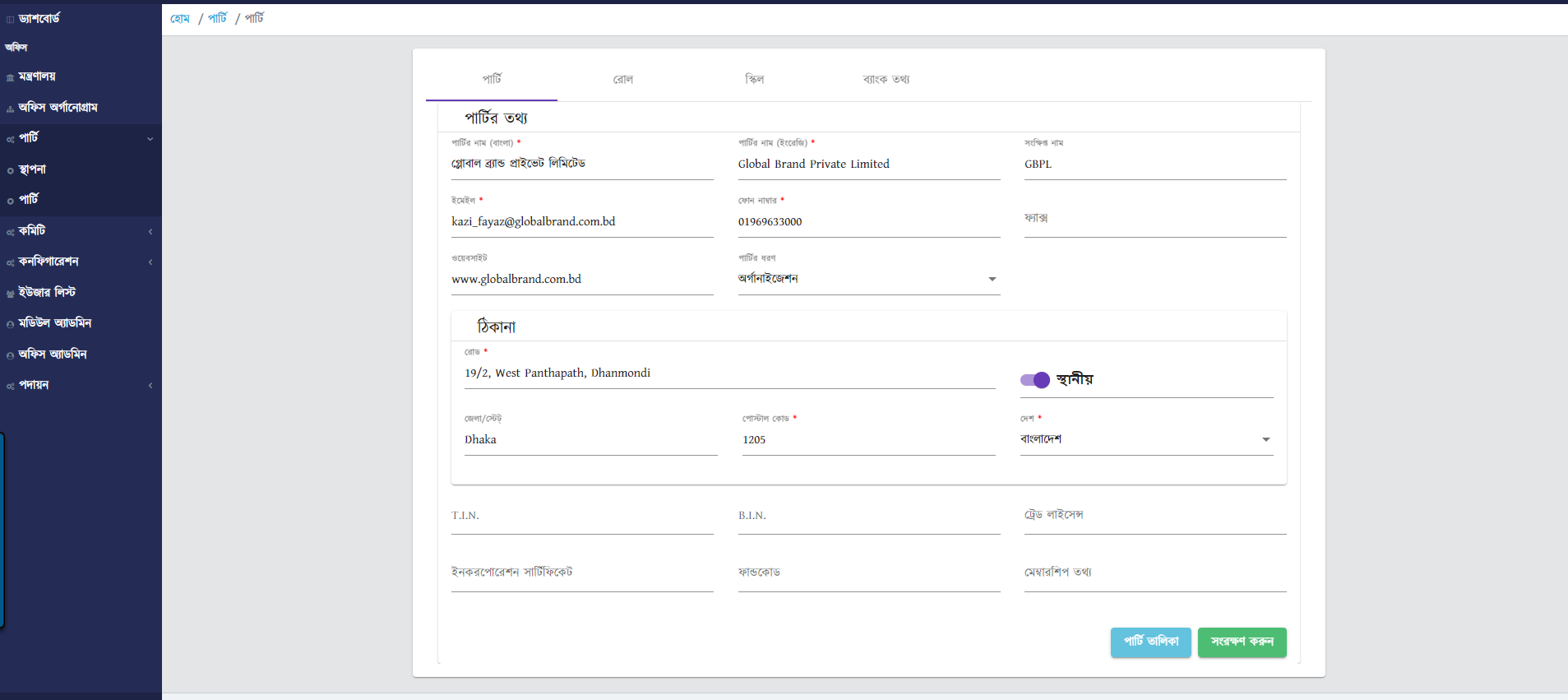Click the ইনকরপোরেশন সার্টিফিকেট field
This screenshot has width=1568, height=700.
(582, 573)
